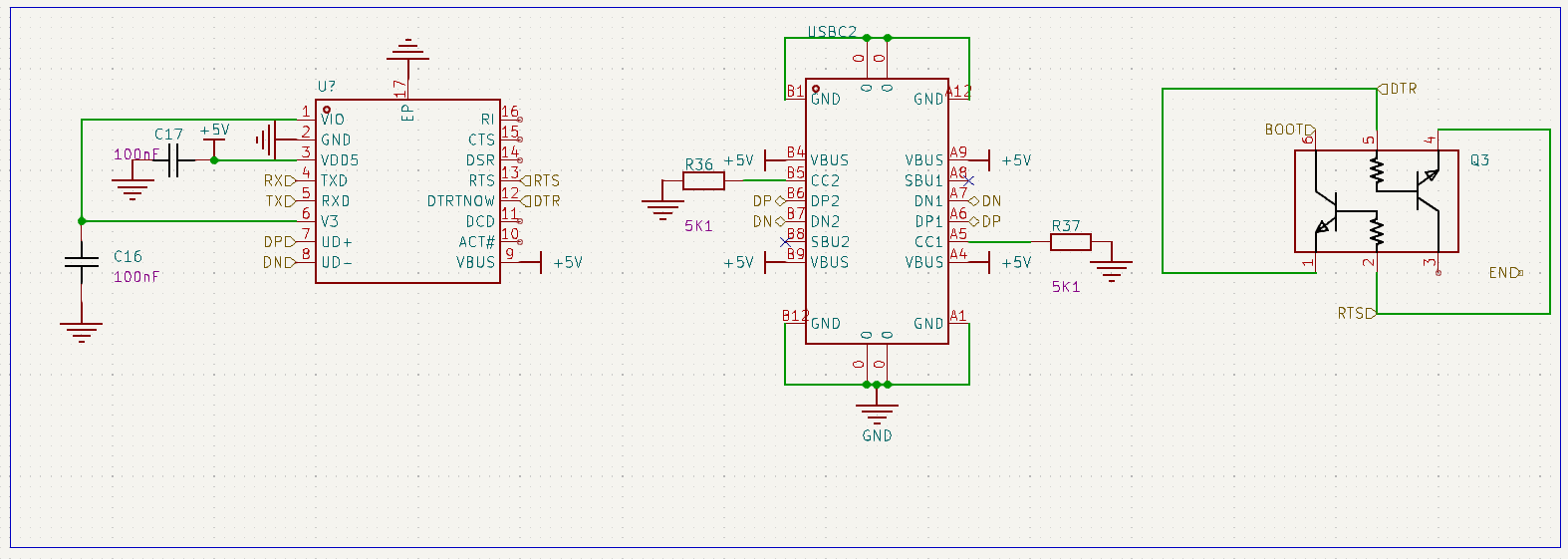Select the USBC2 connector reference label
The height and width of the screenshot is (559, 1568).
(832, 32)
